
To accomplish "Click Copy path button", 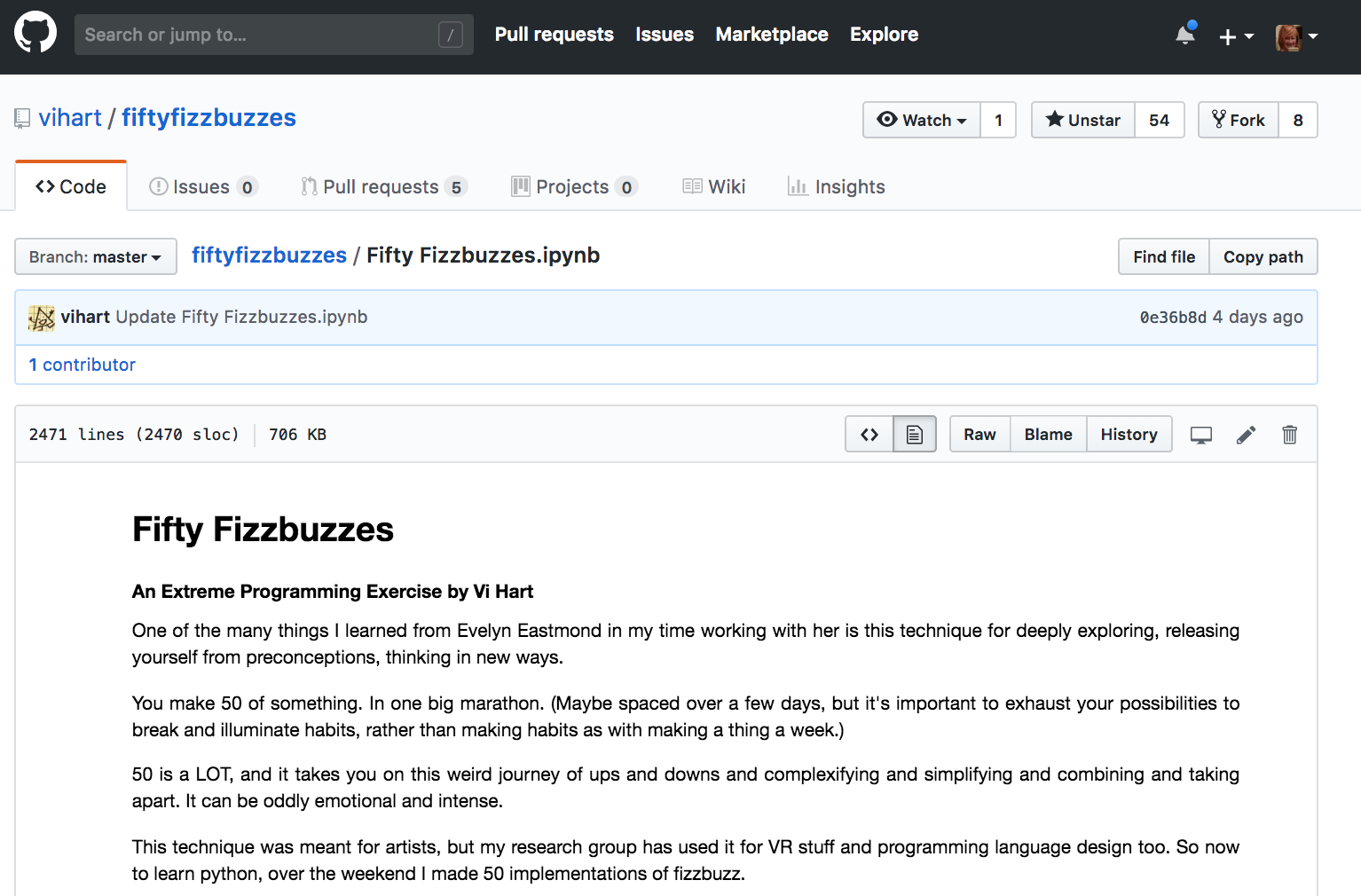I will [1263, 256].
